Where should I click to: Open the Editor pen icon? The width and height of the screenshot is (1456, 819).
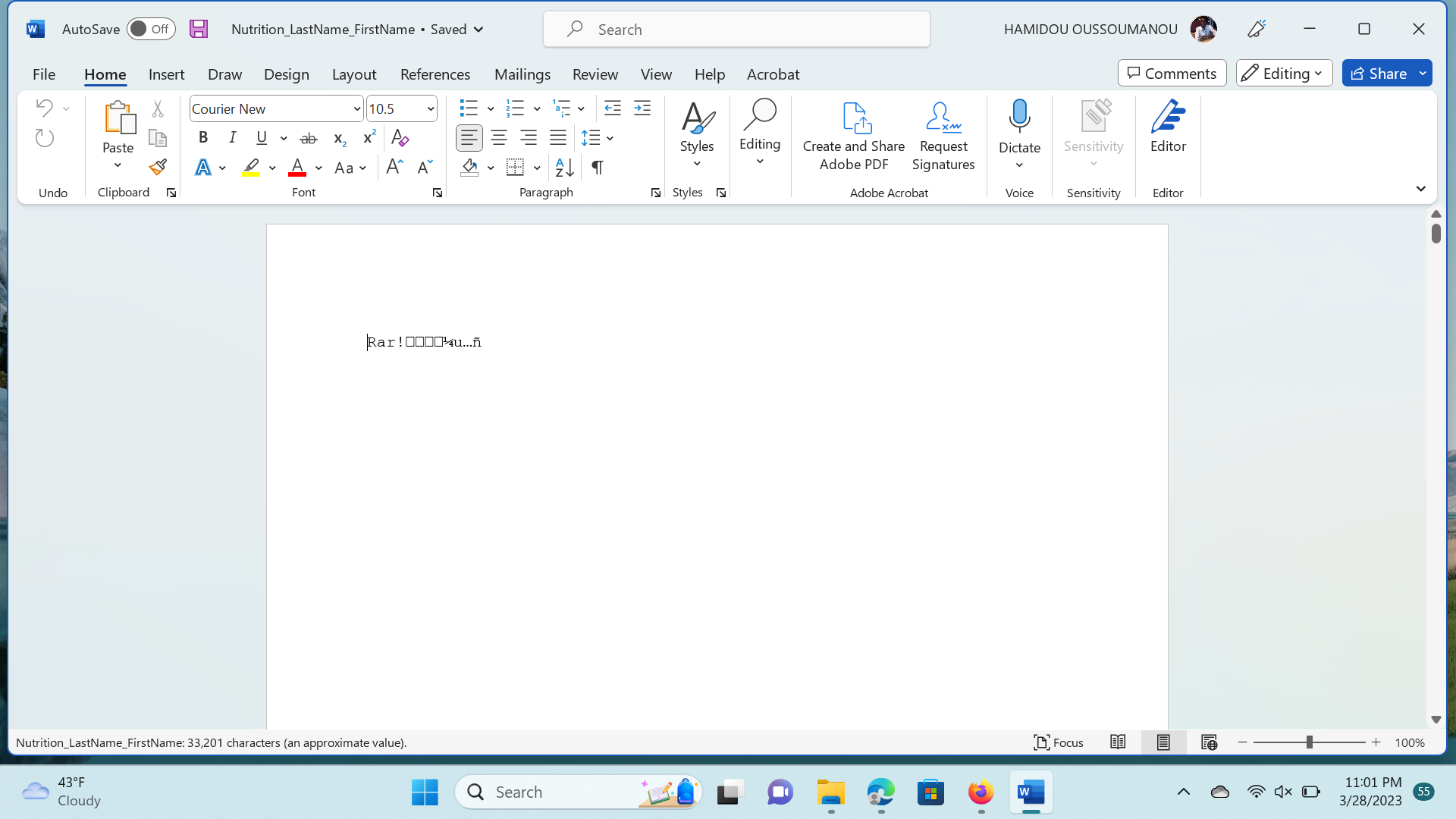[1168, 118]
